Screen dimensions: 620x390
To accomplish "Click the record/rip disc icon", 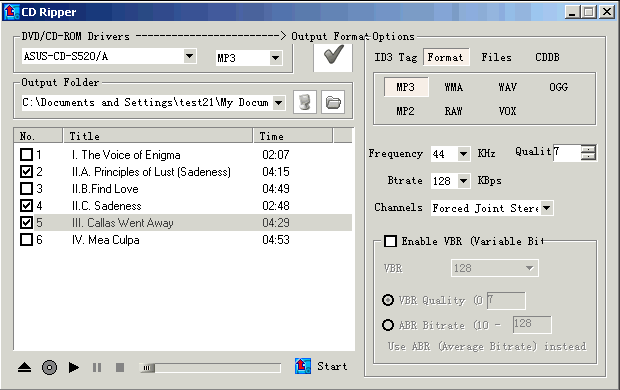I will coord(49,367).
